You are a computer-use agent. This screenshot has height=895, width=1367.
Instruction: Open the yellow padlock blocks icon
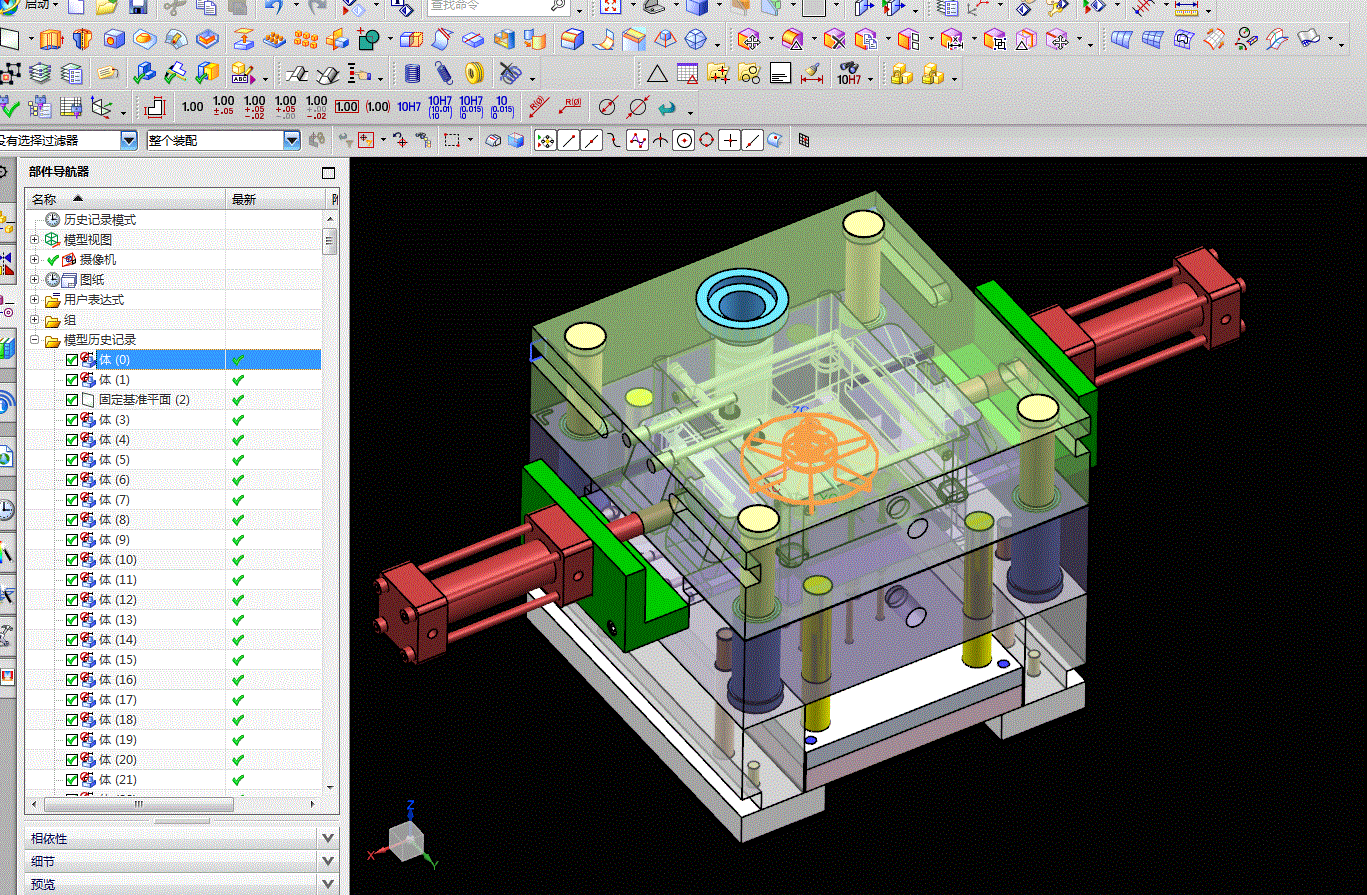[x=902, y=74]
